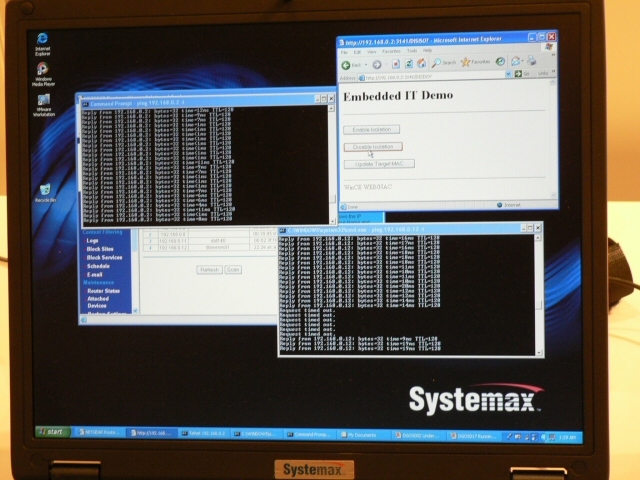Open E-mail in router sidebar
The image size is (640, 480).
tap(94, 275)
